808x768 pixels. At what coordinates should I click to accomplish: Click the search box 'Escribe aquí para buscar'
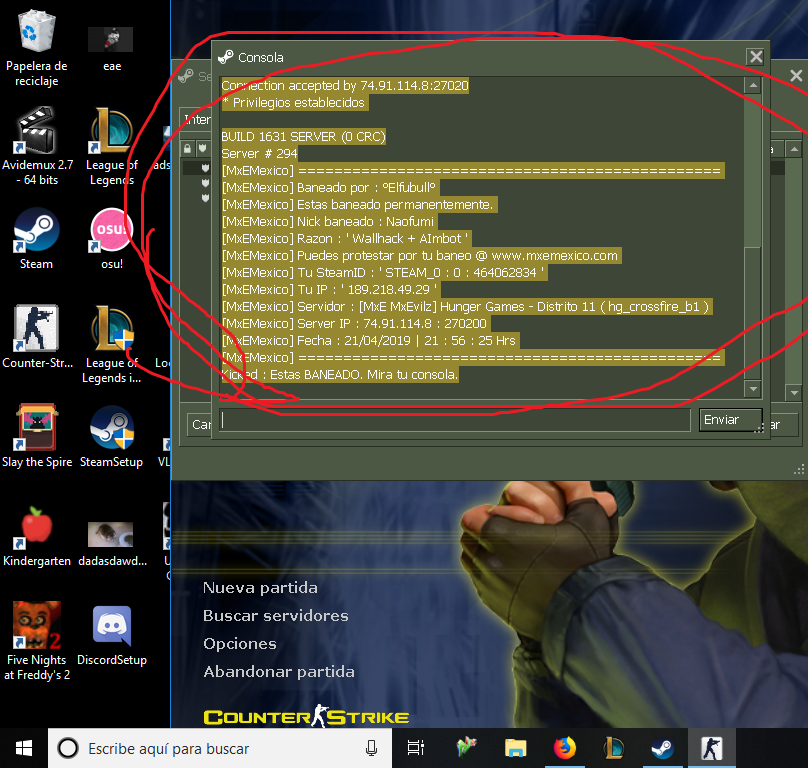[220, 748]
